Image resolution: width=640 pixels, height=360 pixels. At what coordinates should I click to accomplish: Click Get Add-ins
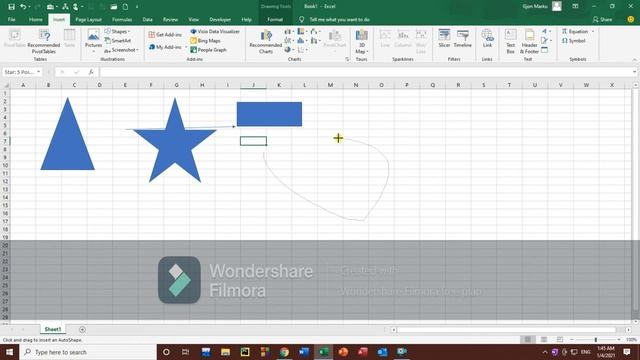tap(165, 35)
